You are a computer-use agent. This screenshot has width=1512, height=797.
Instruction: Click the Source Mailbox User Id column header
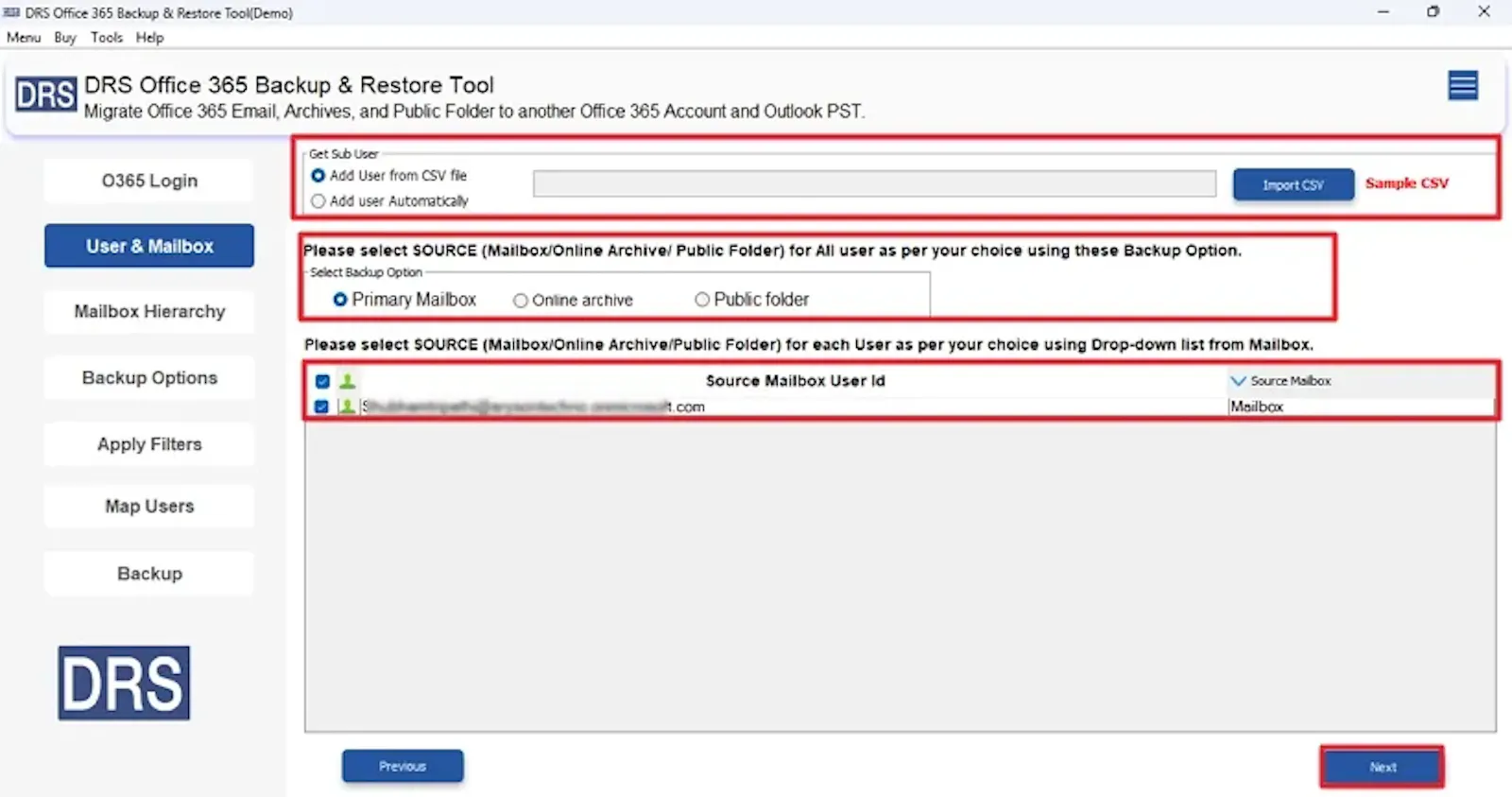tap(795, 381)
